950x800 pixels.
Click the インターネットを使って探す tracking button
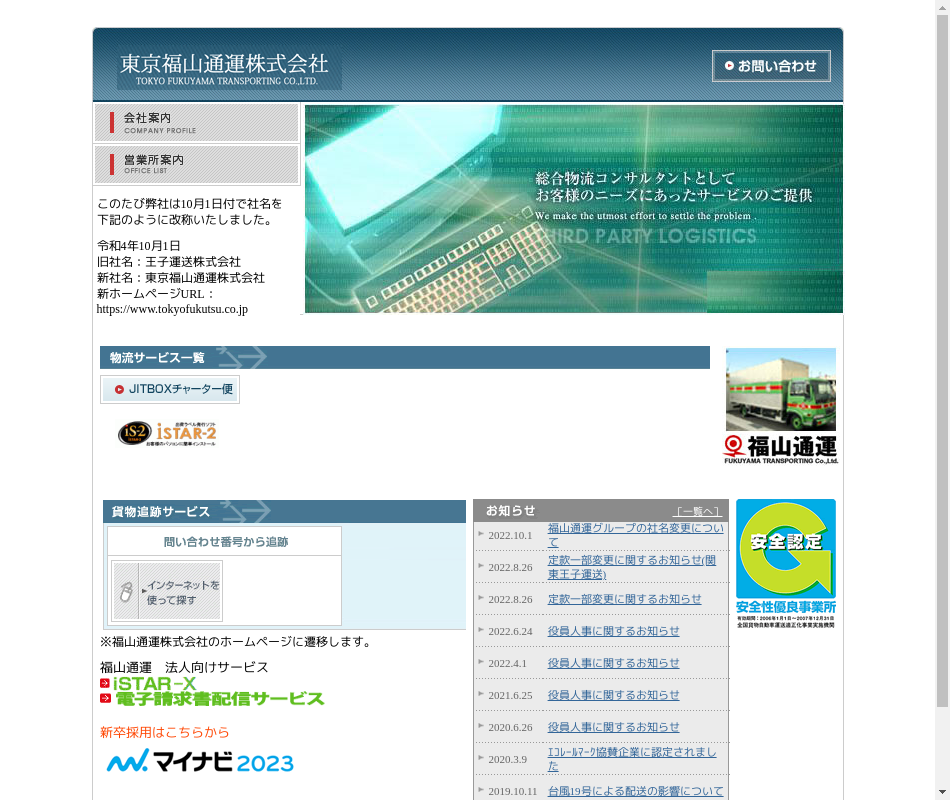tap(167, 592)
